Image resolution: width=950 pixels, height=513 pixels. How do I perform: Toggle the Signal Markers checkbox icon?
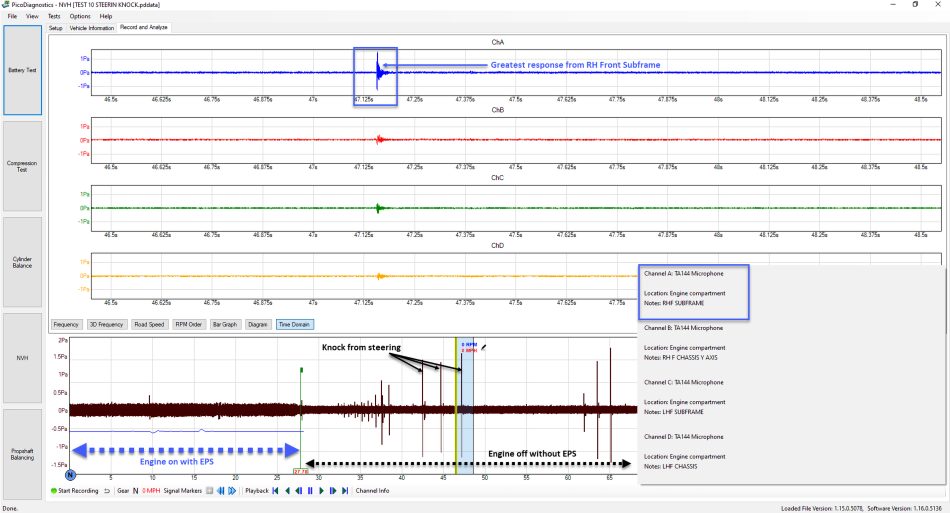210,491
